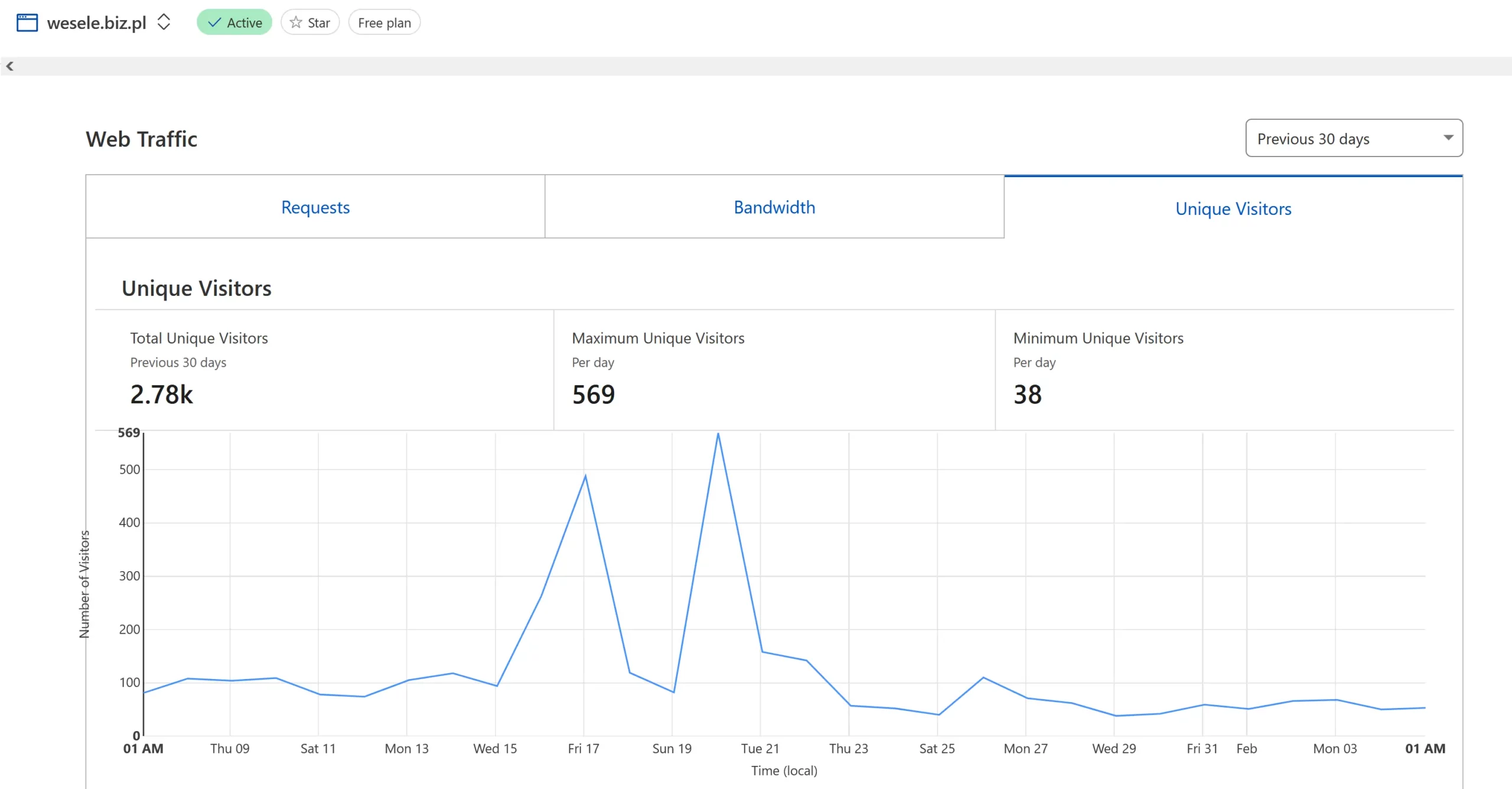Select the Unique Visitors tab
Viewport: 1512px width, 789px height.
[x=1233, y=208]
